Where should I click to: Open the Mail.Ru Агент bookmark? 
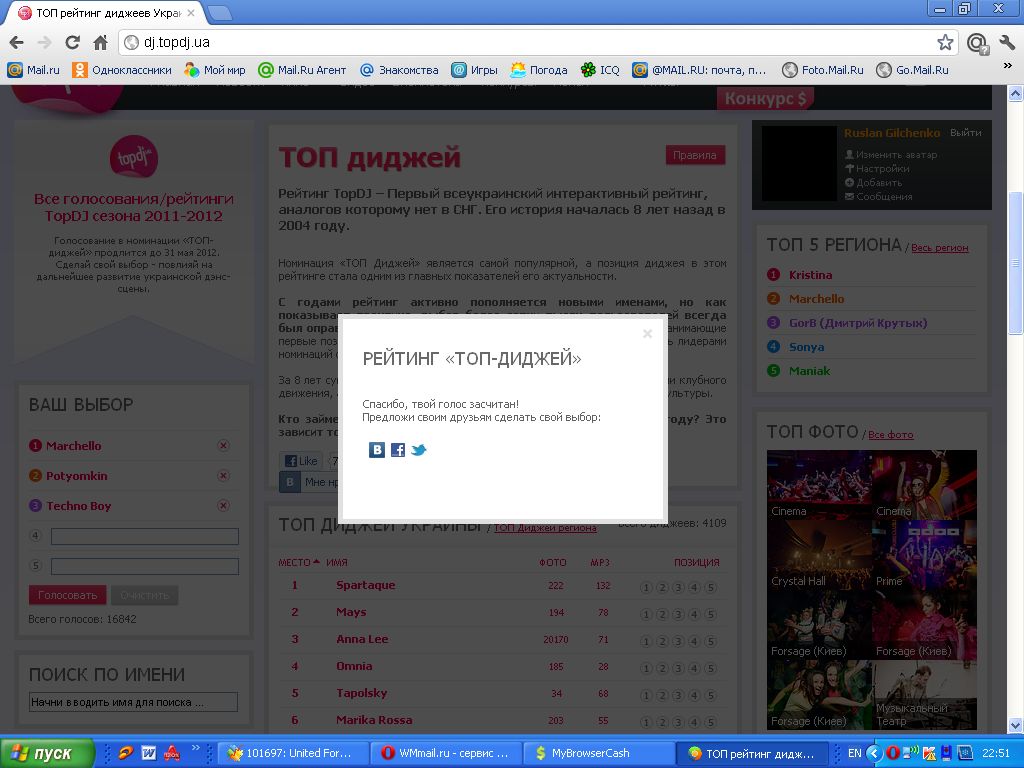302,70
